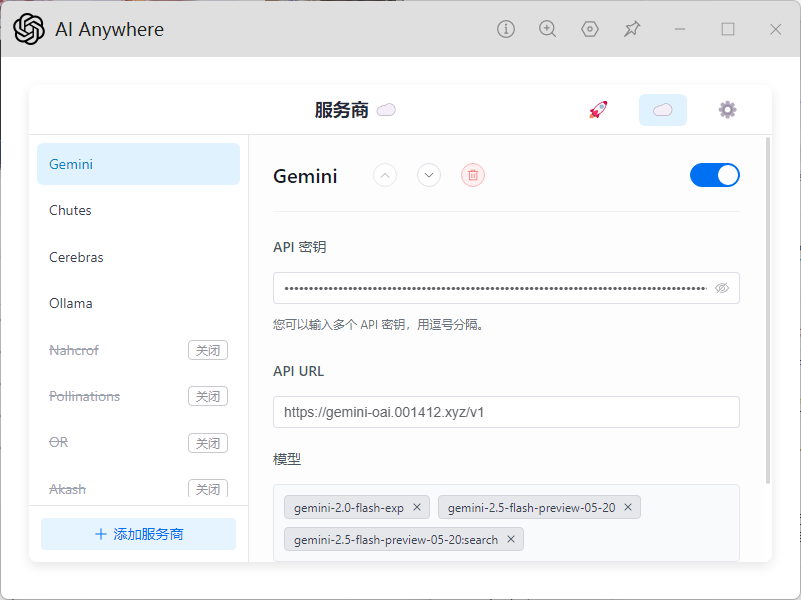The height and width of the screenshot is (600, 801).
Task: Click the API key input field
Action: pos(506,288)
